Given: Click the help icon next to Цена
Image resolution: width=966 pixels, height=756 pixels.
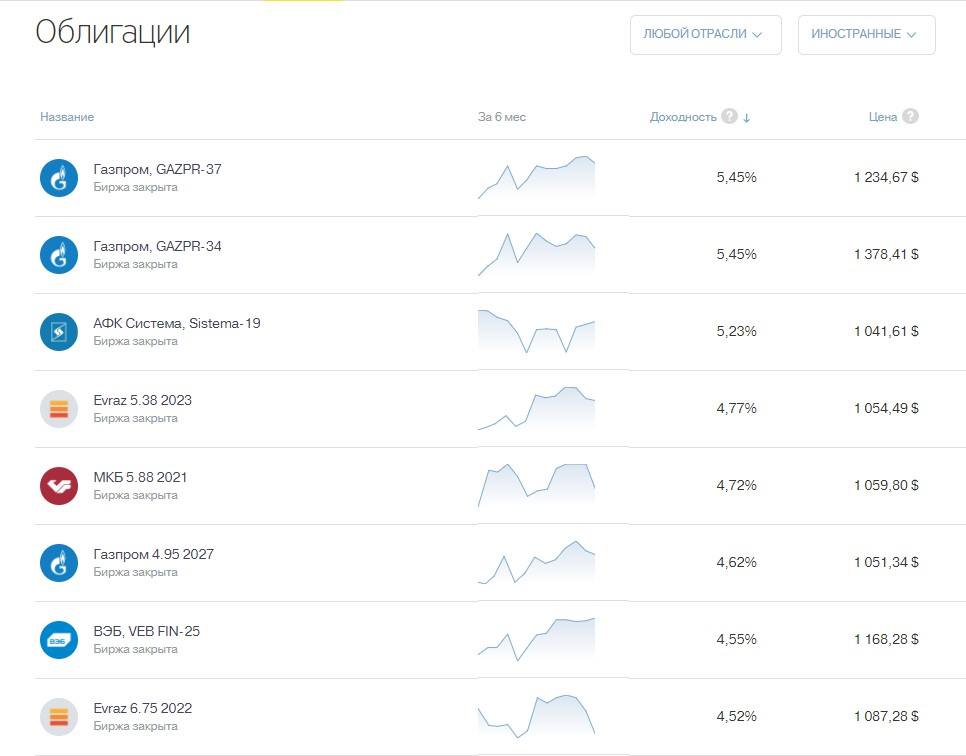Looking at the screenshot, I should pyautogui.click(x=910, y=116).
